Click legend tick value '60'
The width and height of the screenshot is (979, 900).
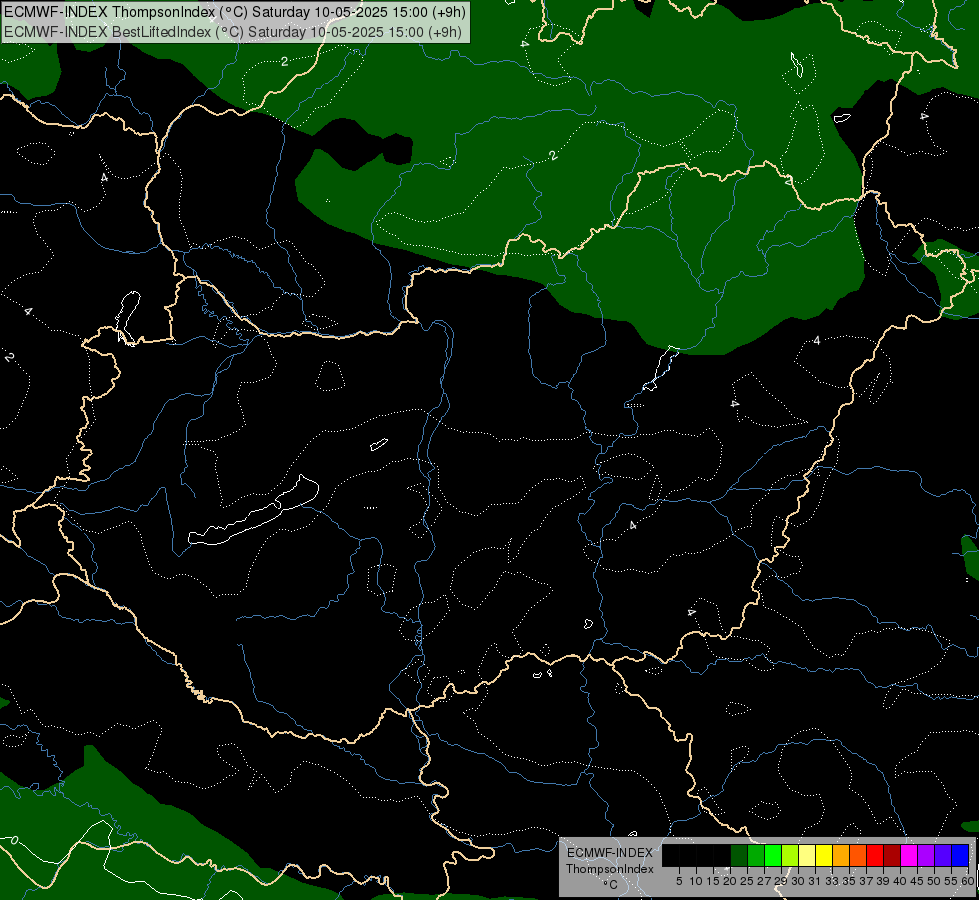[x=968, y=881]
